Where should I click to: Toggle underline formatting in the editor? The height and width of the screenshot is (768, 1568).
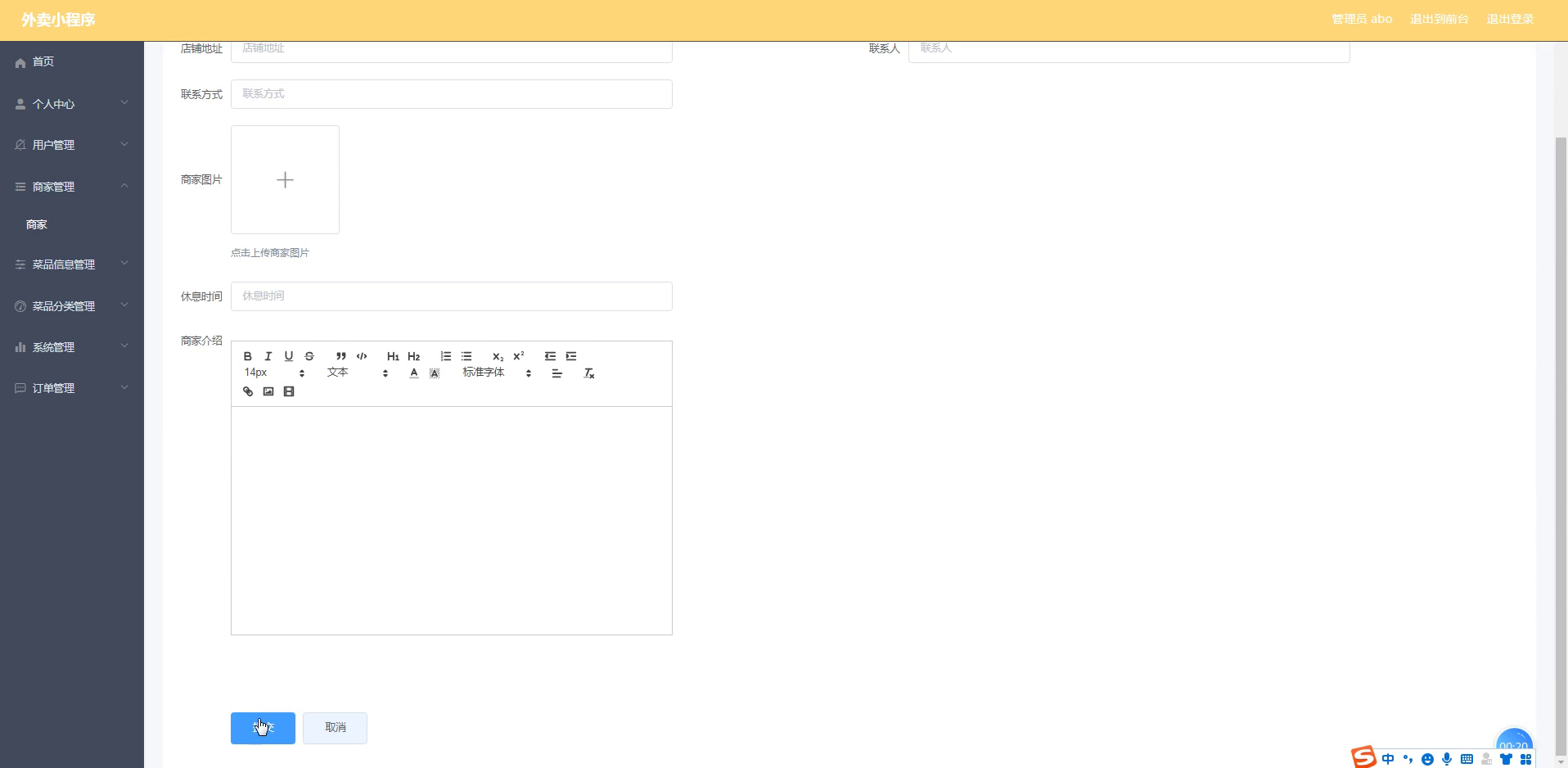[x=288, y=356]
